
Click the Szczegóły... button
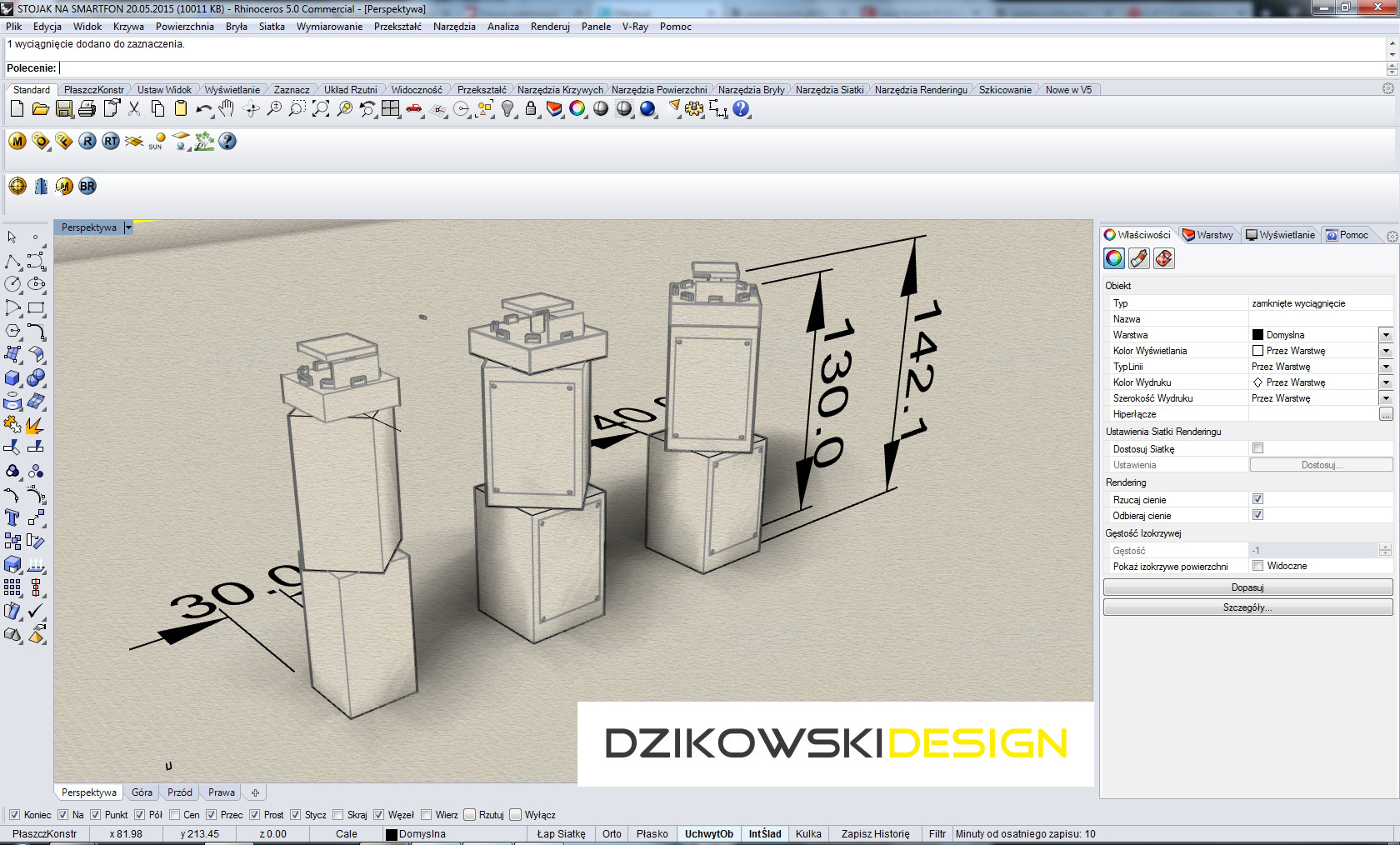coord(1247,607)
